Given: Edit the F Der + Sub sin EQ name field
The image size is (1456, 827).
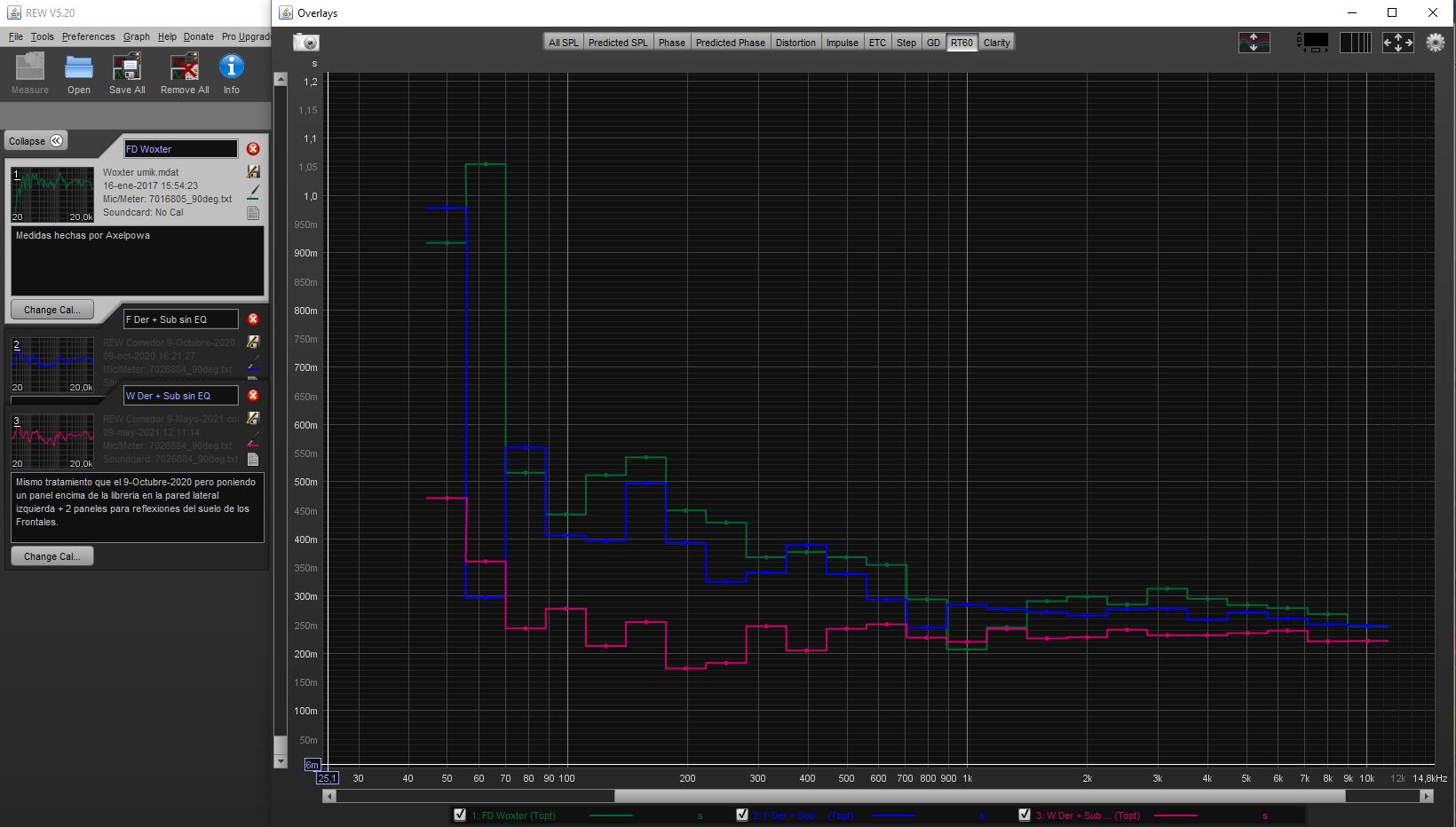Looking at the screenshot, I should [180, 319].
